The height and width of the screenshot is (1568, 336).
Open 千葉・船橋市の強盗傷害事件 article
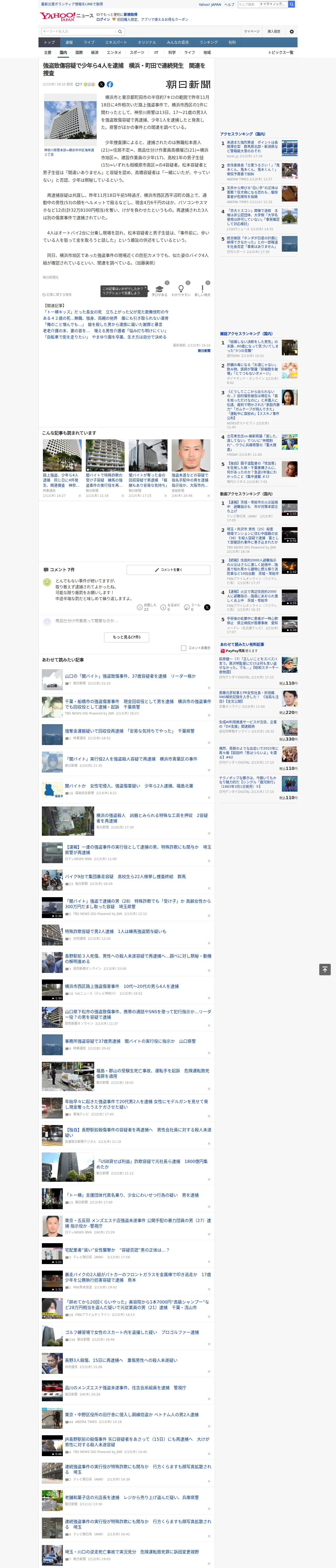(138, 704)
